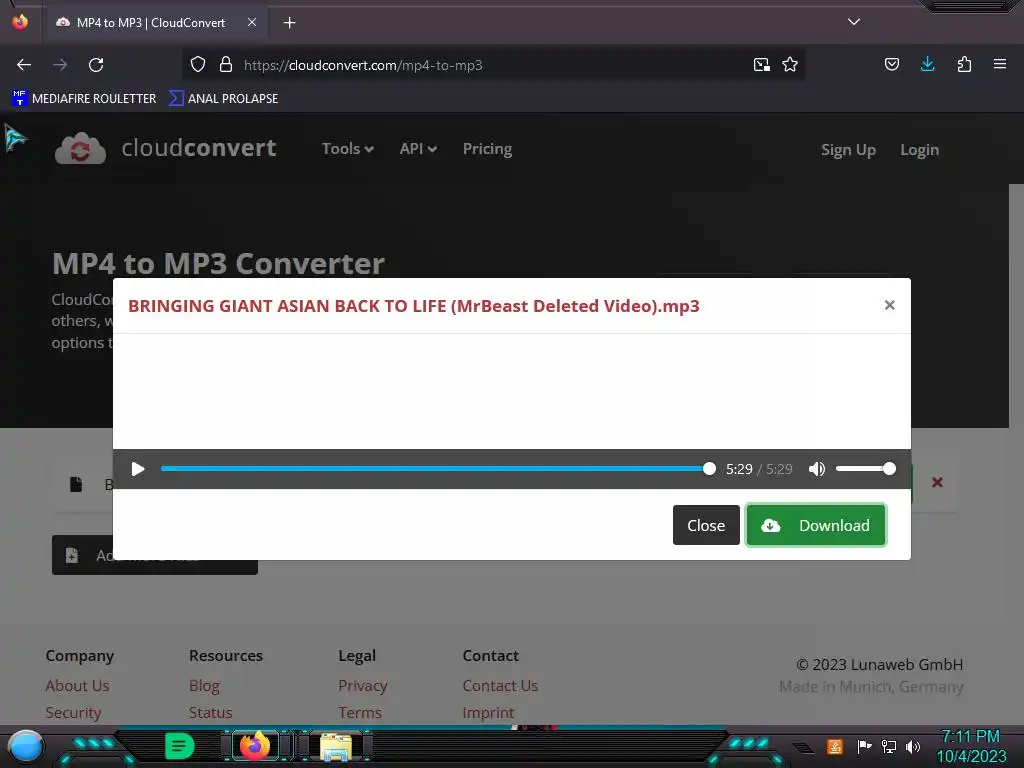Open About Us footer link

point(77,686)
